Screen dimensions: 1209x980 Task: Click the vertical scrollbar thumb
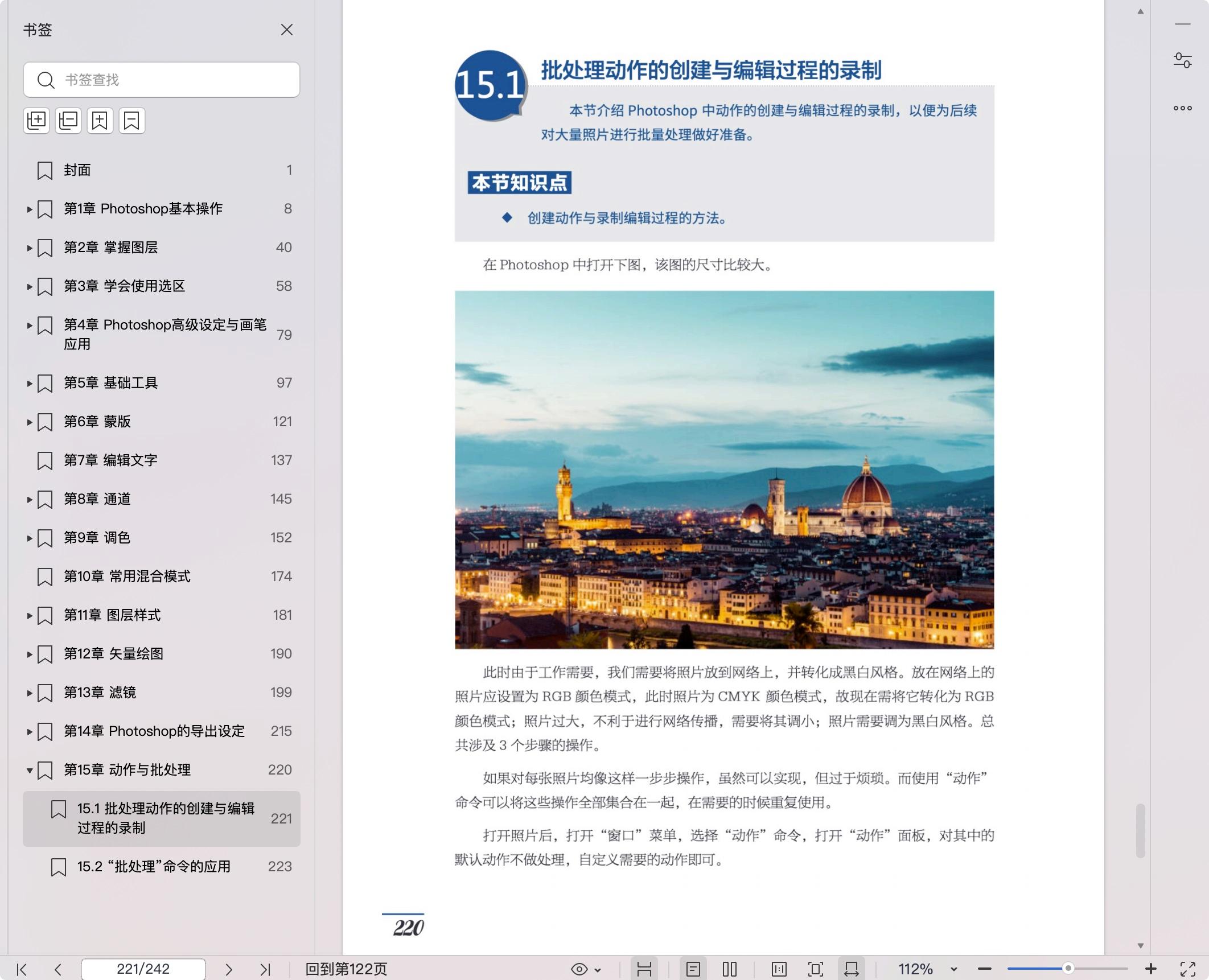tap(1140, 830)
